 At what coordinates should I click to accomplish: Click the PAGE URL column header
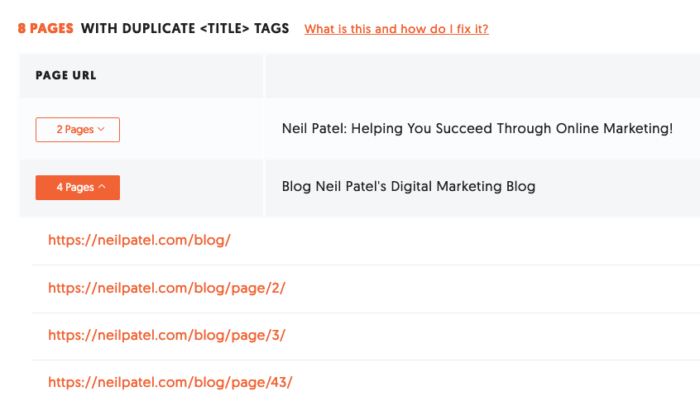pyautogui.click(x=66, y=75)
